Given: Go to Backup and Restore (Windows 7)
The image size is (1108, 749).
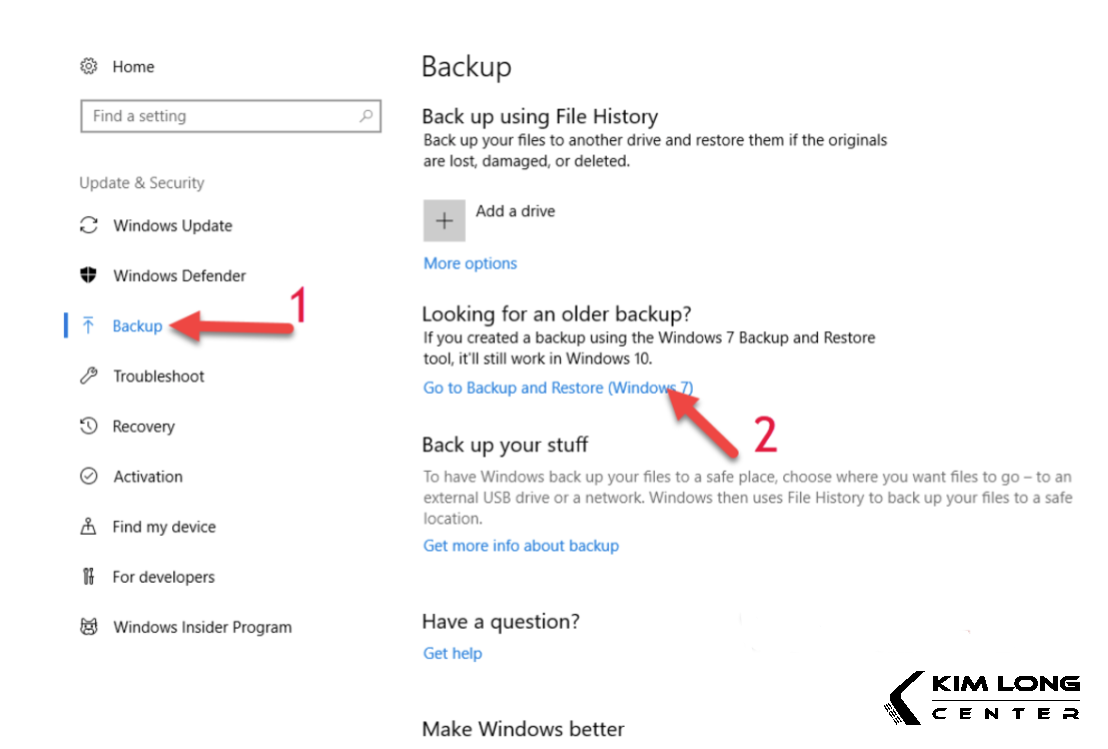Looking at the screenshot, I should point(557,388).
